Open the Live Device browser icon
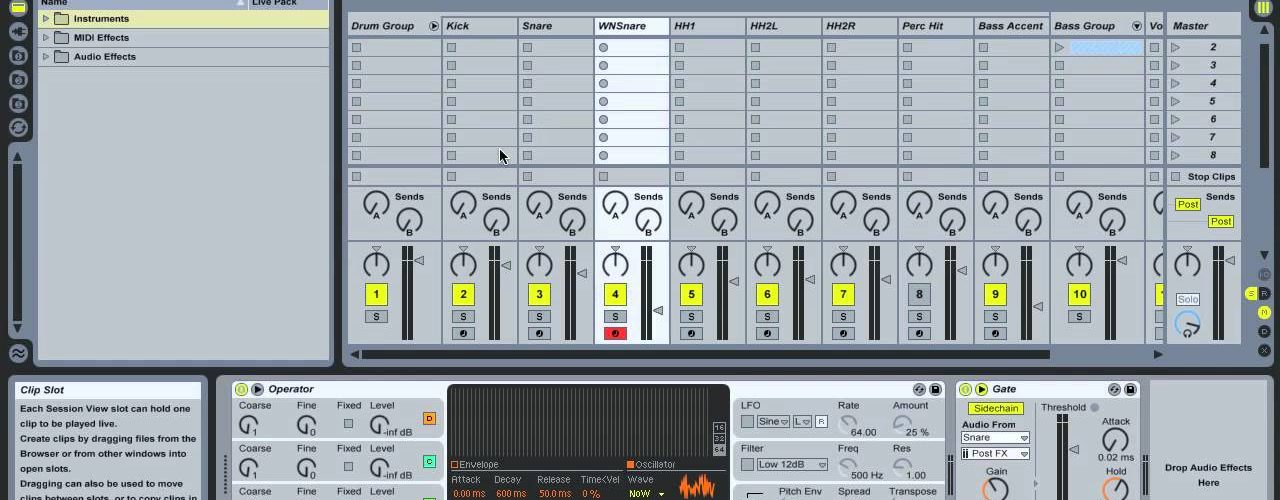Image resolution: width=1280 pixels, height=500 pixels. click(18, 8)
